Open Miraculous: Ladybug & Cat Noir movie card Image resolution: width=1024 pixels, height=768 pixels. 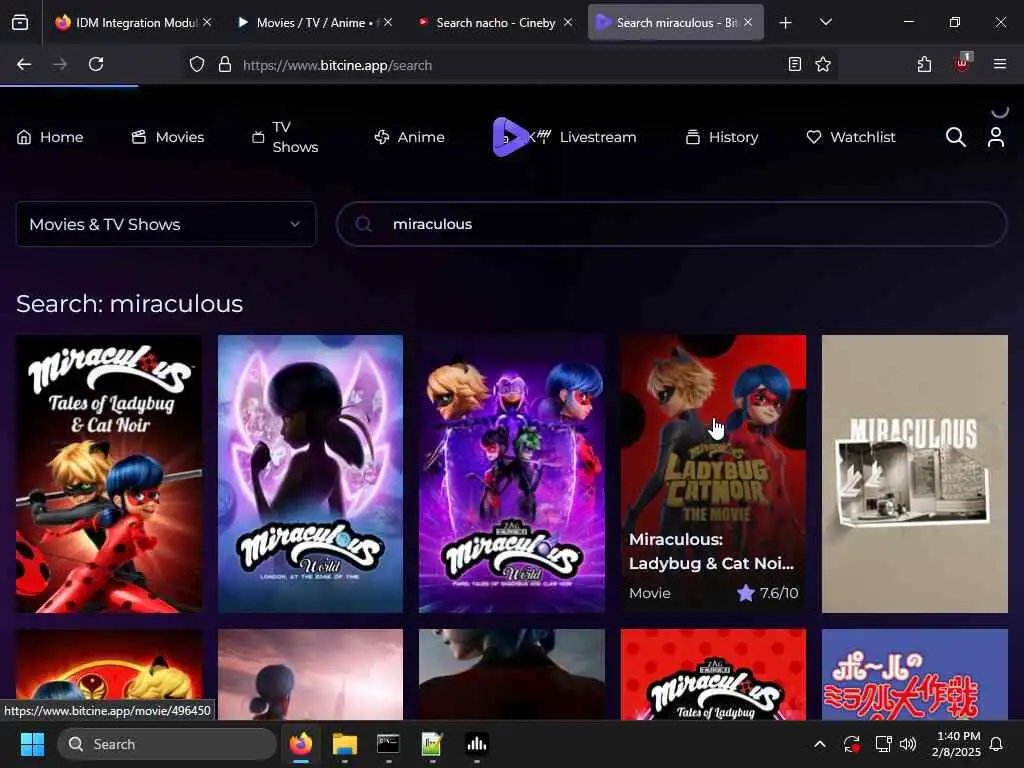coord(713,474)
